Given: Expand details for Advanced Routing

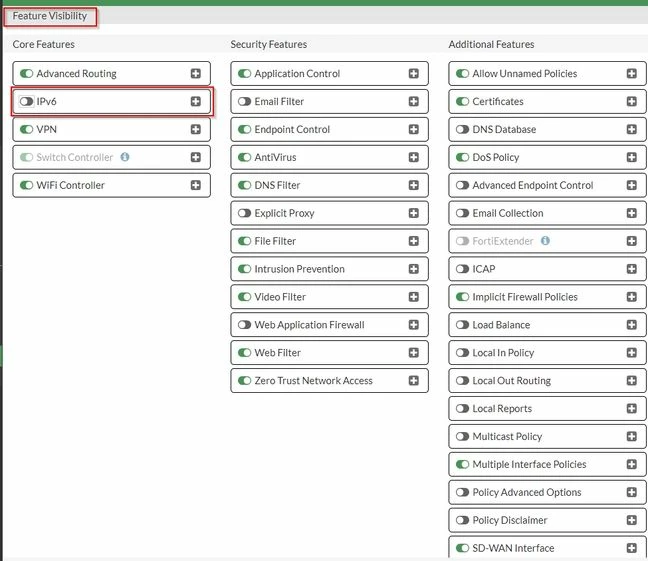Looking at the screenshot, I should [x=195, y=74].
